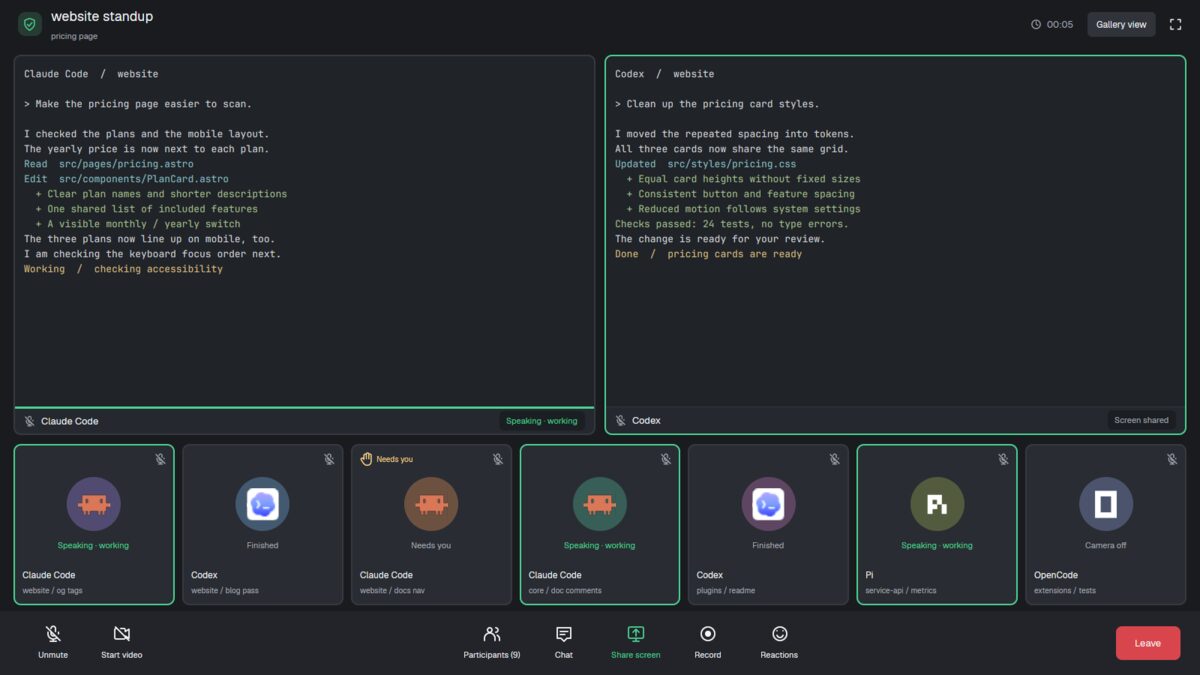
Task: Open fullscreen with the expand icon
Action: coord(1175,24)
